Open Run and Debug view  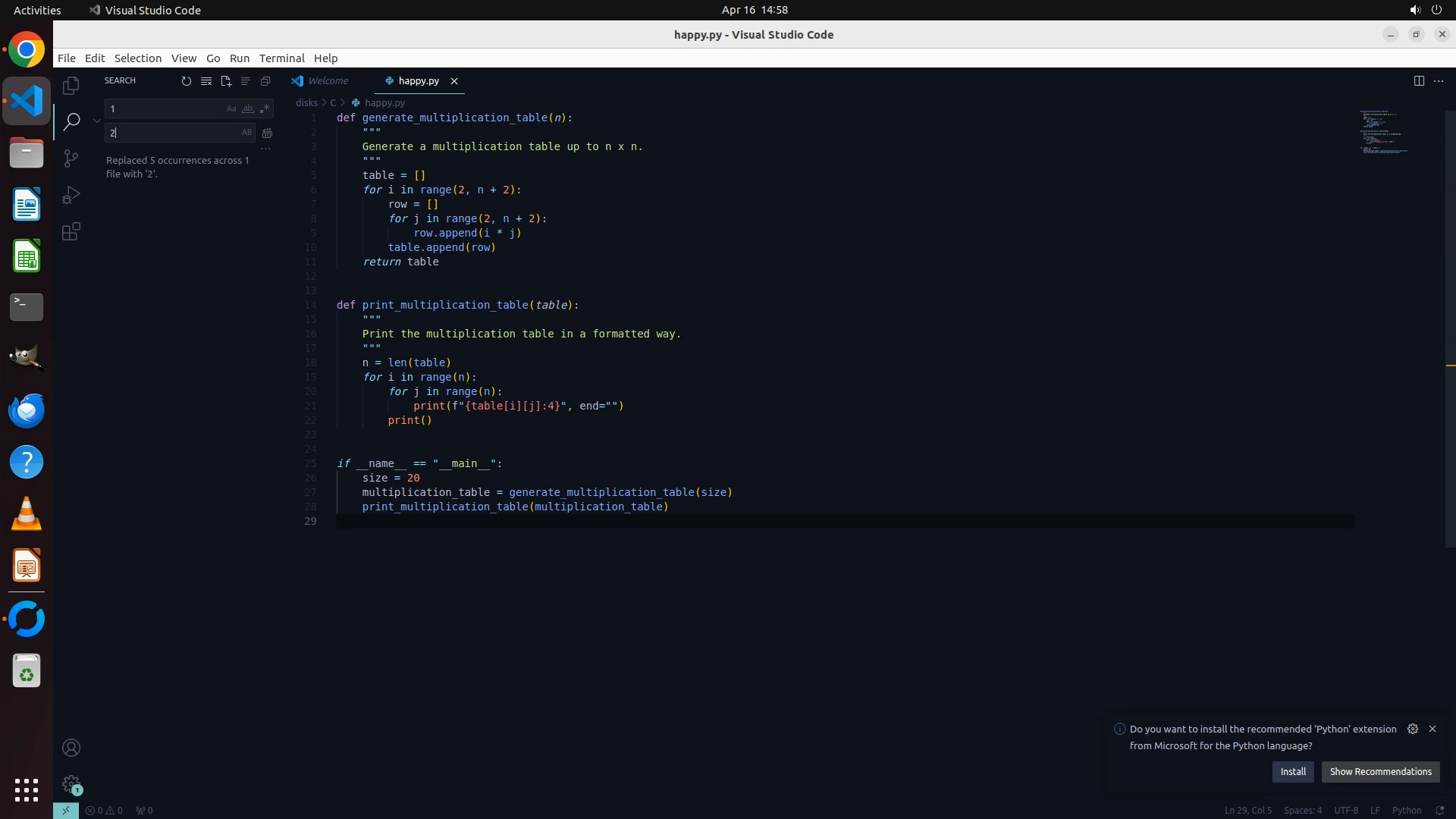click(71, 195)
